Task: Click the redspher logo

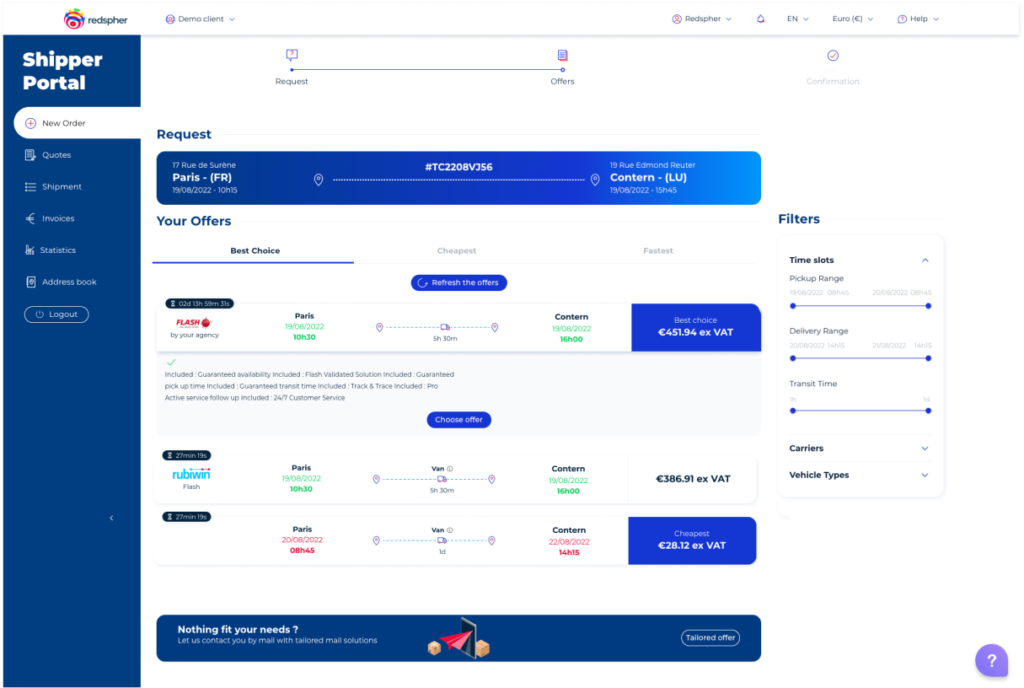Action: point(95,19)
